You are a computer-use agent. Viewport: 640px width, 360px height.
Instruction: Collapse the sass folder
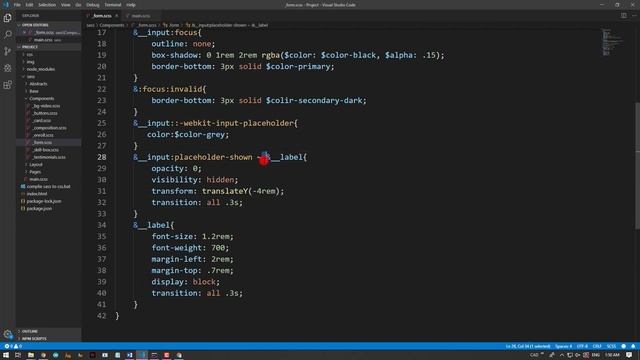point(31,76)
